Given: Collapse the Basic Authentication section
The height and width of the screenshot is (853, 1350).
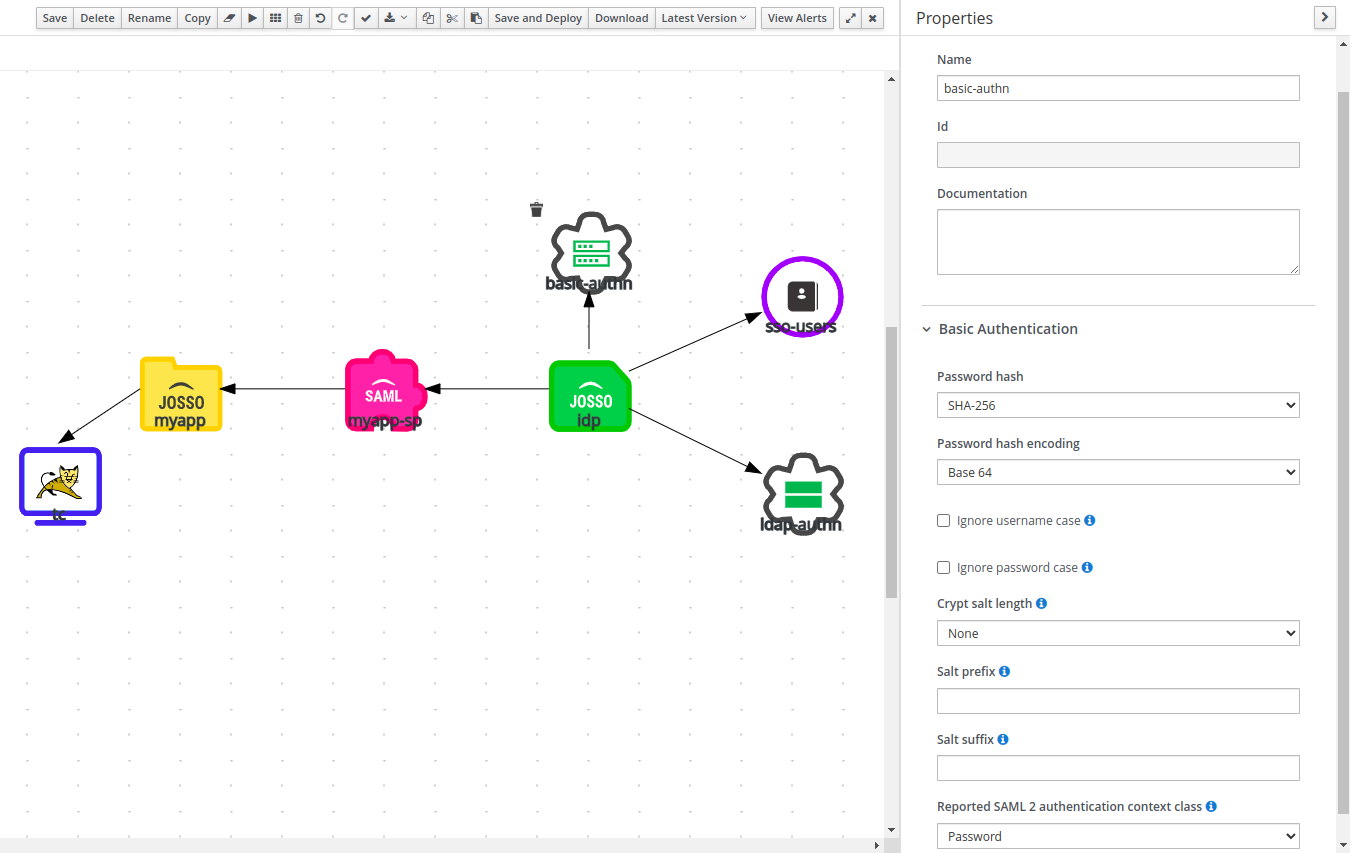Looking at the screenshot, I should tap(927, 329).
